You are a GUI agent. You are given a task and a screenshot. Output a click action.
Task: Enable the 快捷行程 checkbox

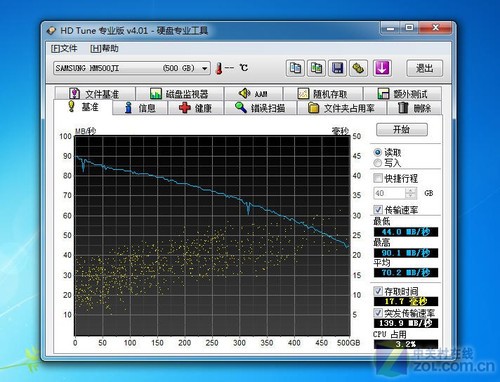pos(378,178)
